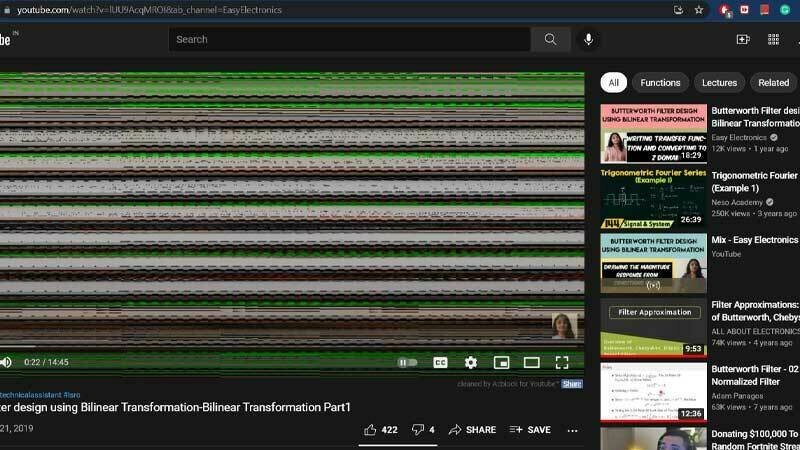Select the Functions filter chip
This screenshot has width=800, height=450.
[660, 83]
